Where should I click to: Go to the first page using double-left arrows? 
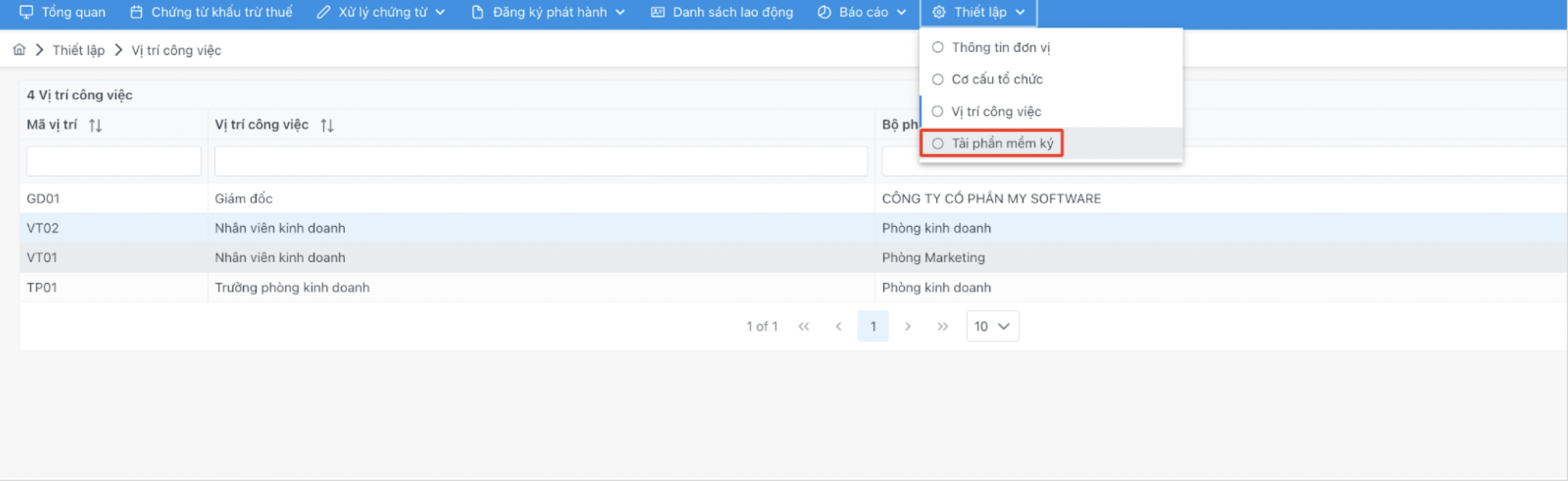pos(803,326)
